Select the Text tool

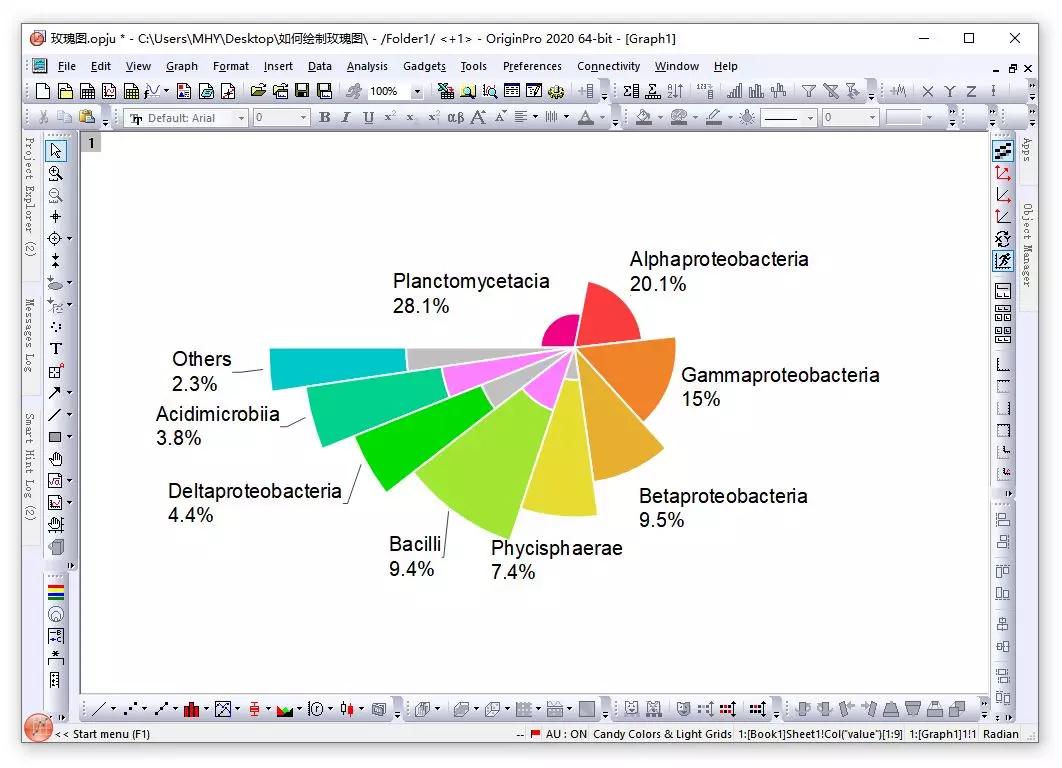click(56, 349)
